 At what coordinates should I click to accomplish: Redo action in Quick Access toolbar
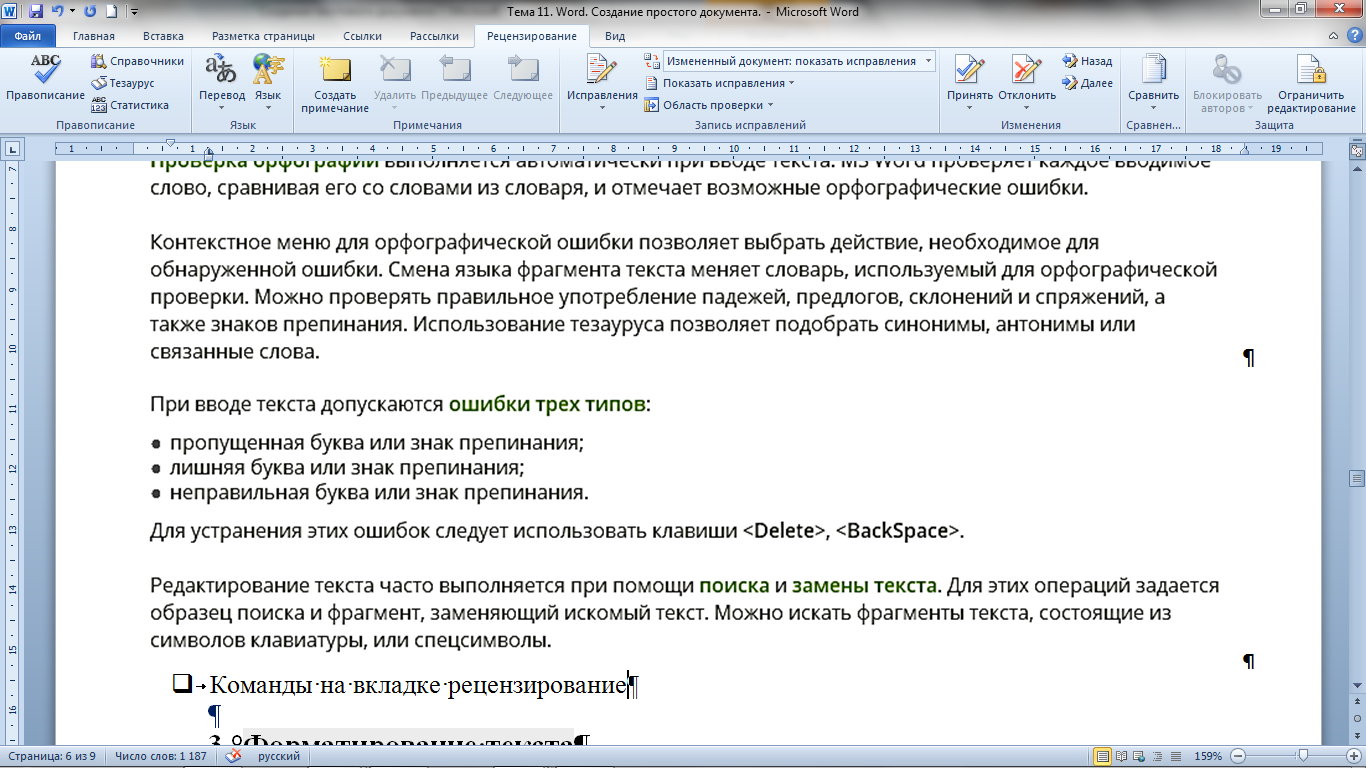(x=89, y=12)
